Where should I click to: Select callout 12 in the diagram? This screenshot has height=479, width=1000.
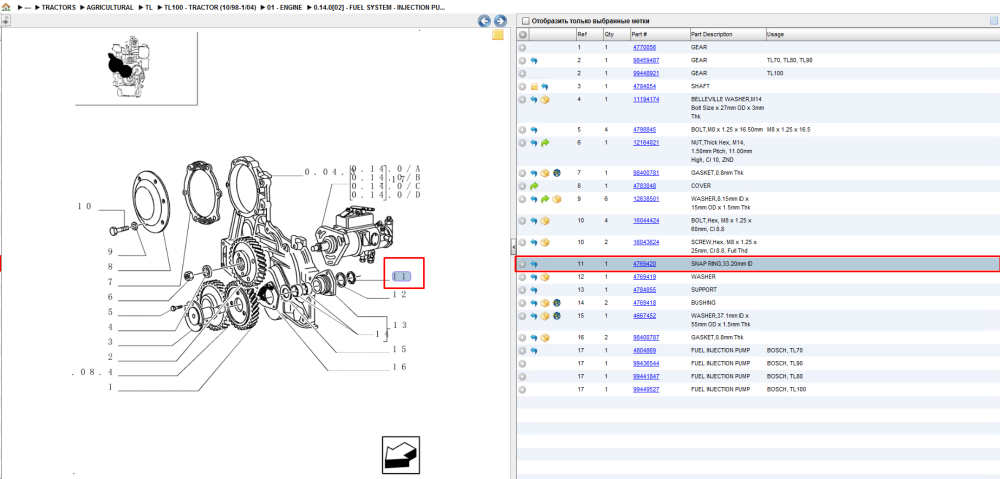click(399, 295)
